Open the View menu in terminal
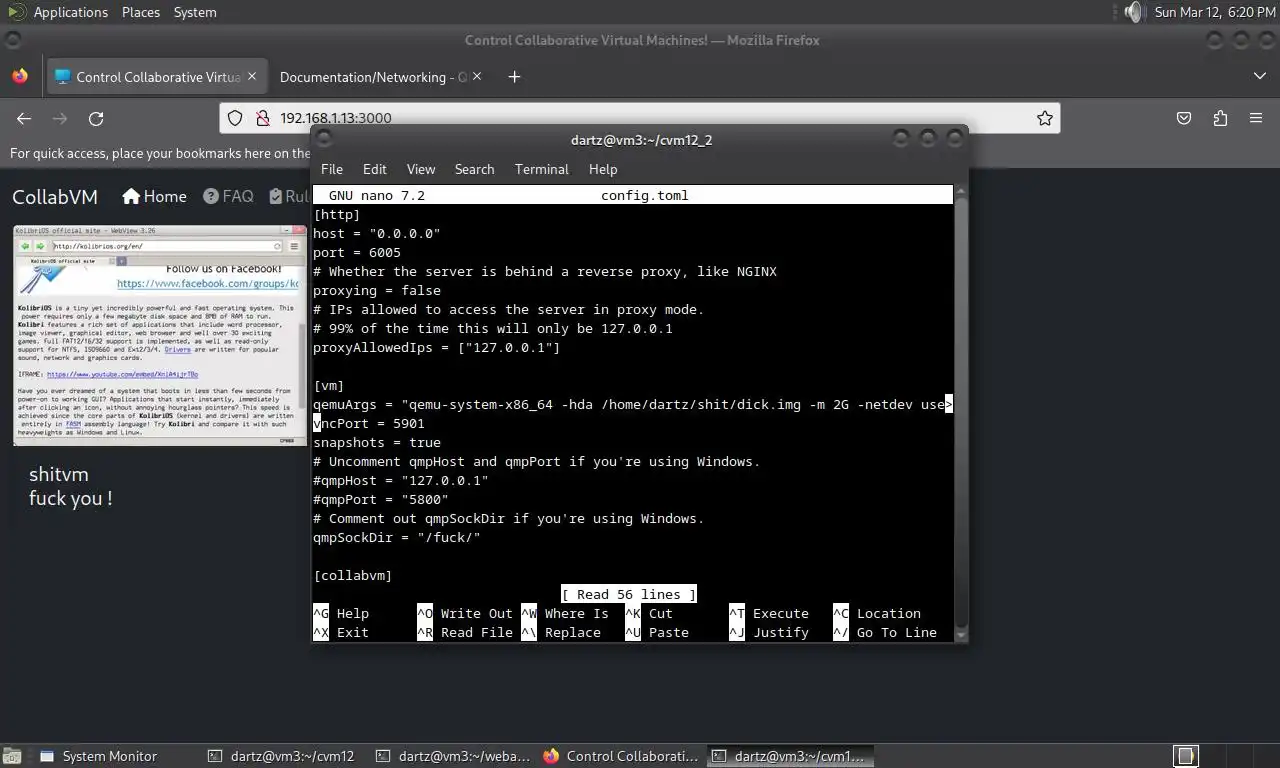This screenshot has width=1280, height=768. coord(421,169)
